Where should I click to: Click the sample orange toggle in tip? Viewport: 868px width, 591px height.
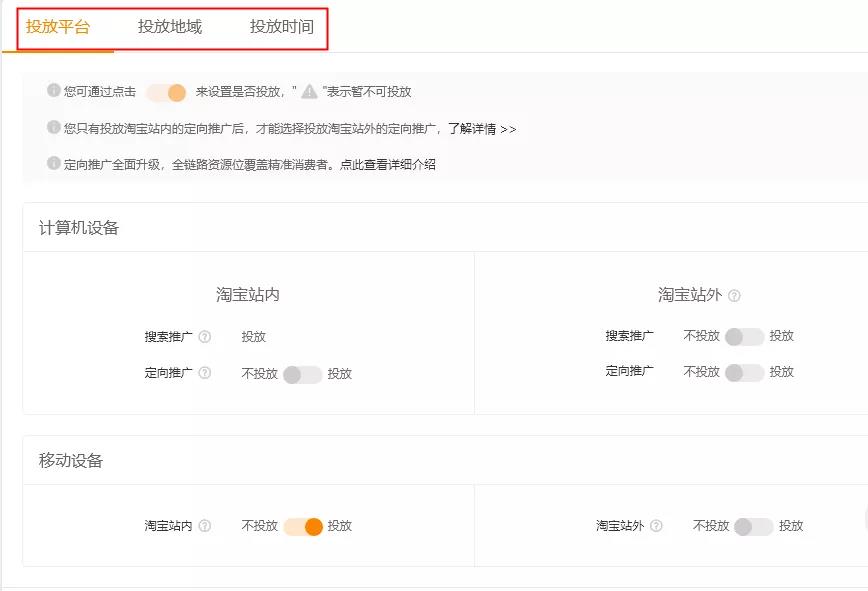pyautogui.click(x=167, y=92)
